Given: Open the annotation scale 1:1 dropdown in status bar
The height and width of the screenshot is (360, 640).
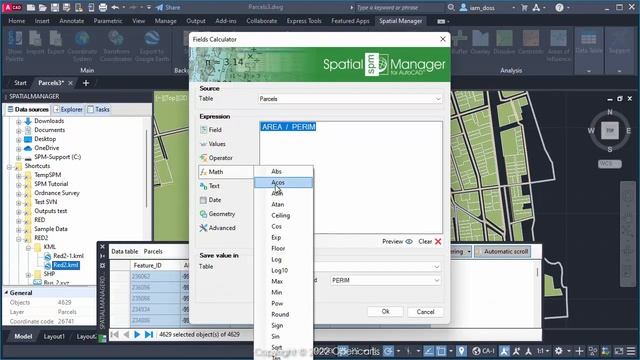Looking at the screenshot, I should click(543, 351).
